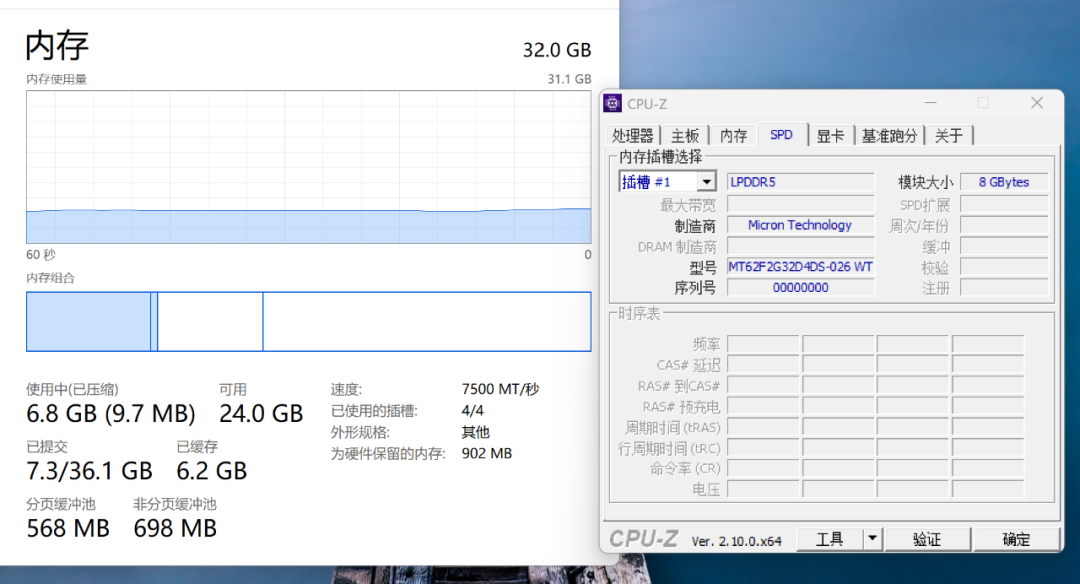Click the 902 MB hardware reserved value
The height and width of the screenshot is (584, 1080).
click(x=487, y=453)
